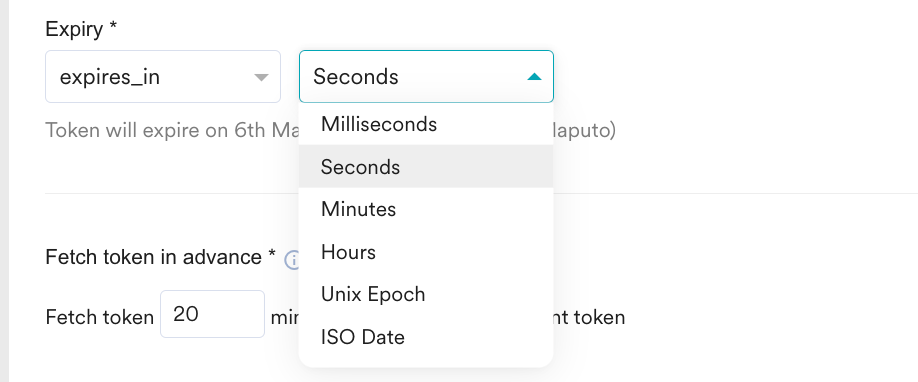Click the info icon beside Fetch token in advance
Viewport: 918px width, 382px height.
click(292, 259)
